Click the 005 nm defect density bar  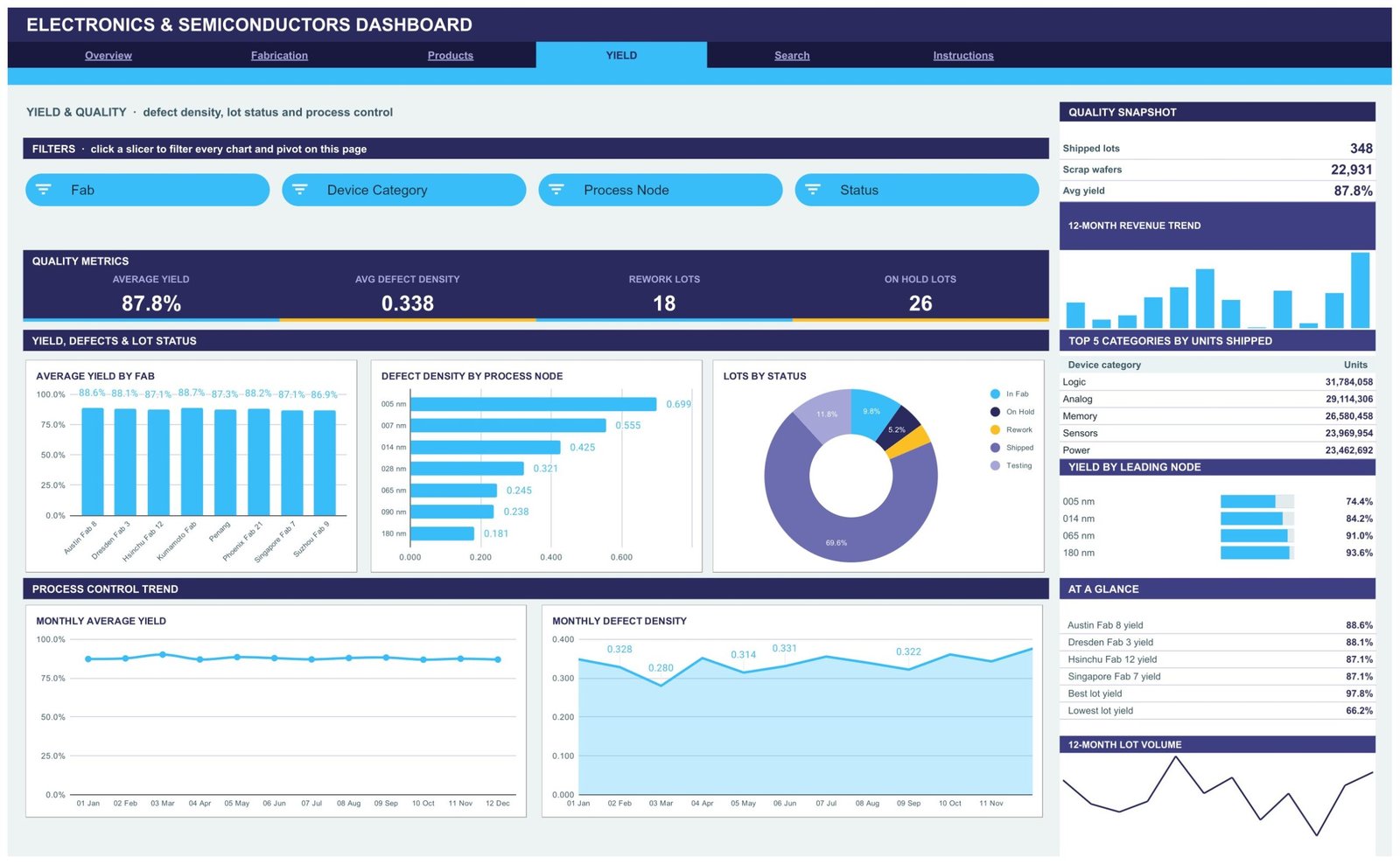533,404
